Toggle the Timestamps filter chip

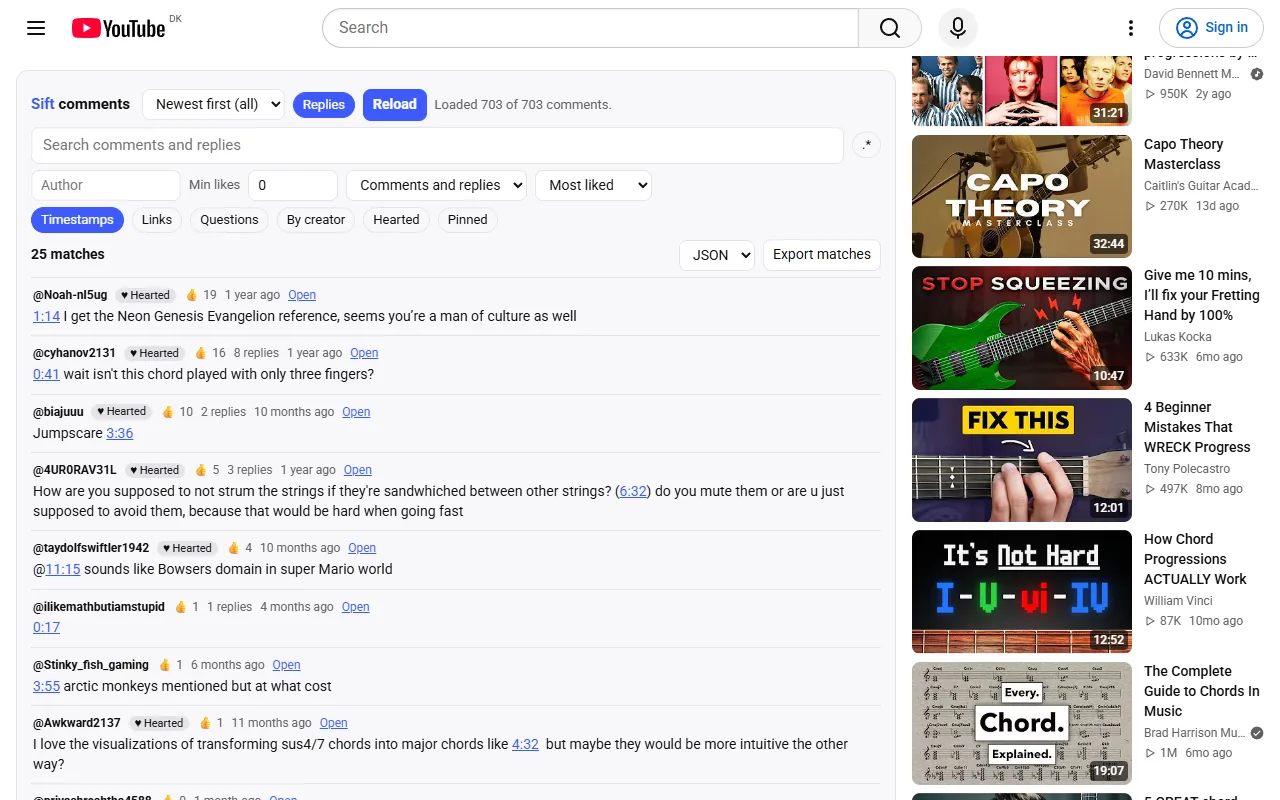[77, 220]
